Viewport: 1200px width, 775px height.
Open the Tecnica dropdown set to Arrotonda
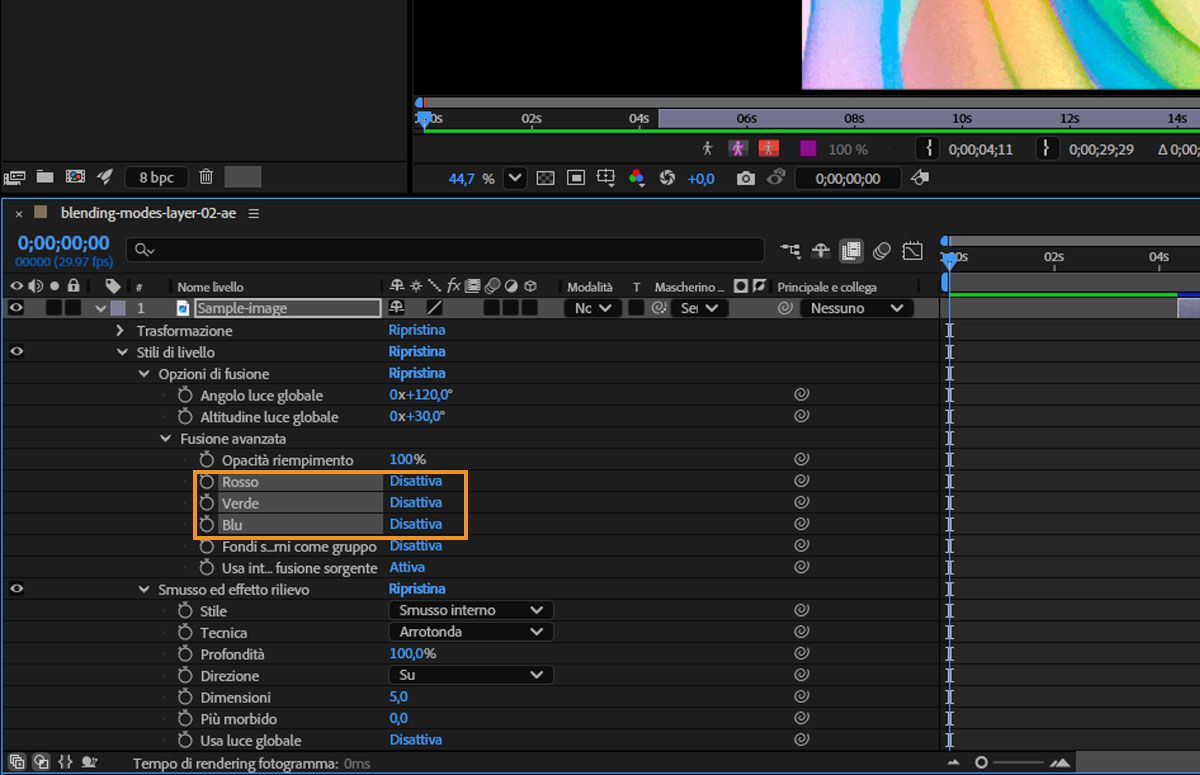pyautogui.click(x=470, y=632)
